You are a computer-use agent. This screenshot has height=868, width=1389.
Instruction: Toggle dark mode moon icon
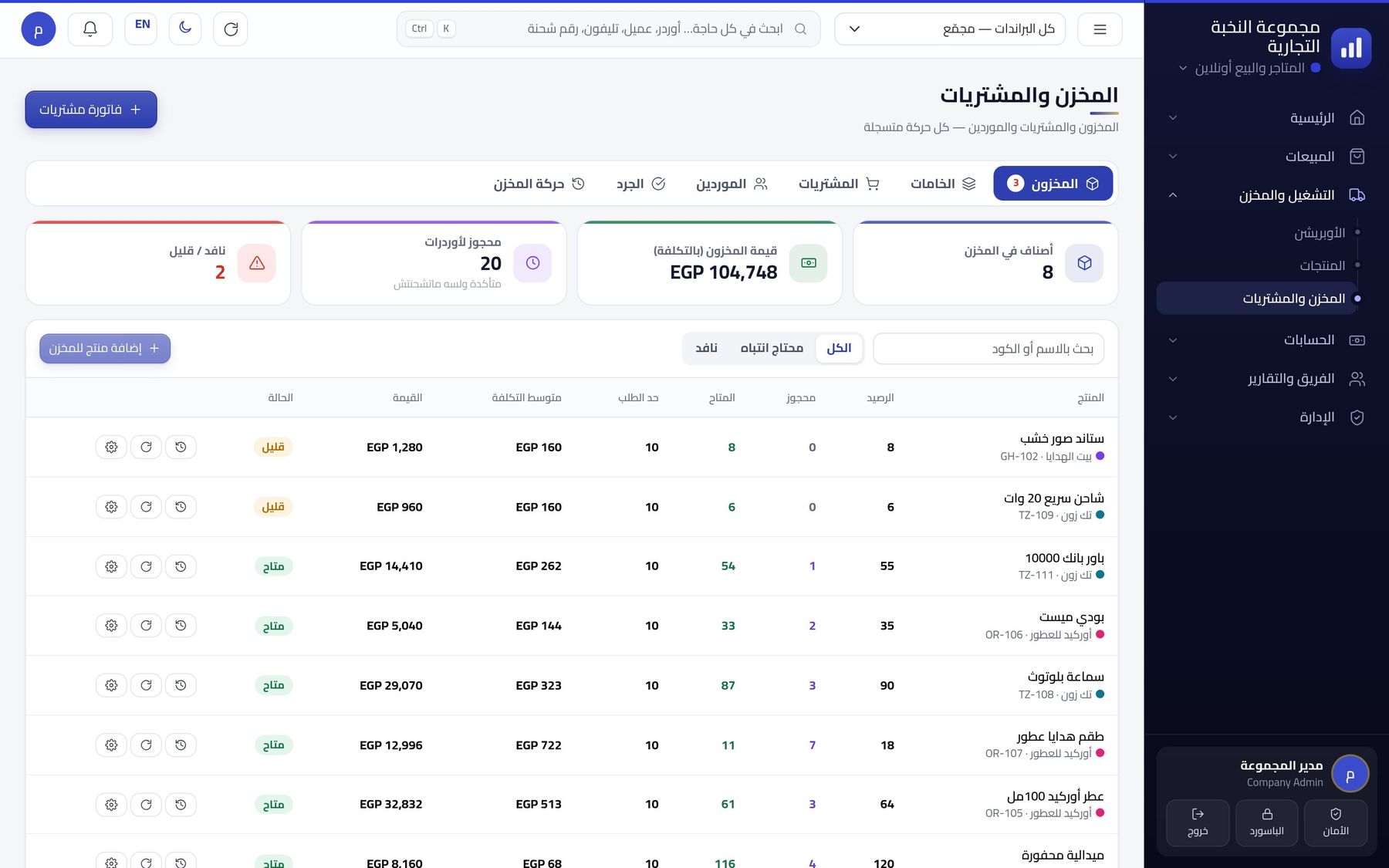pyautogui.click(x=185, y=29)
